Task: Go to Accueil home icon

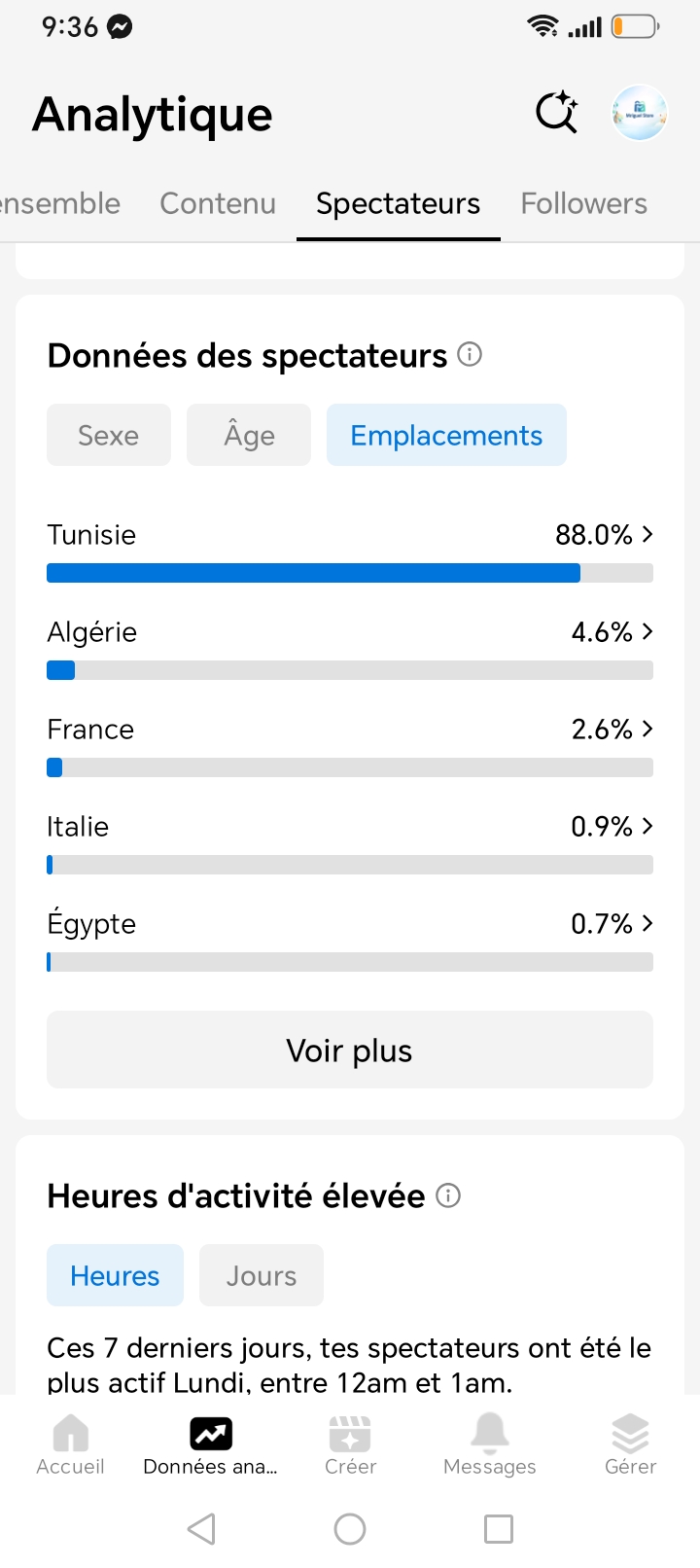Action: pyautogui.click(x=70, y=1434)
